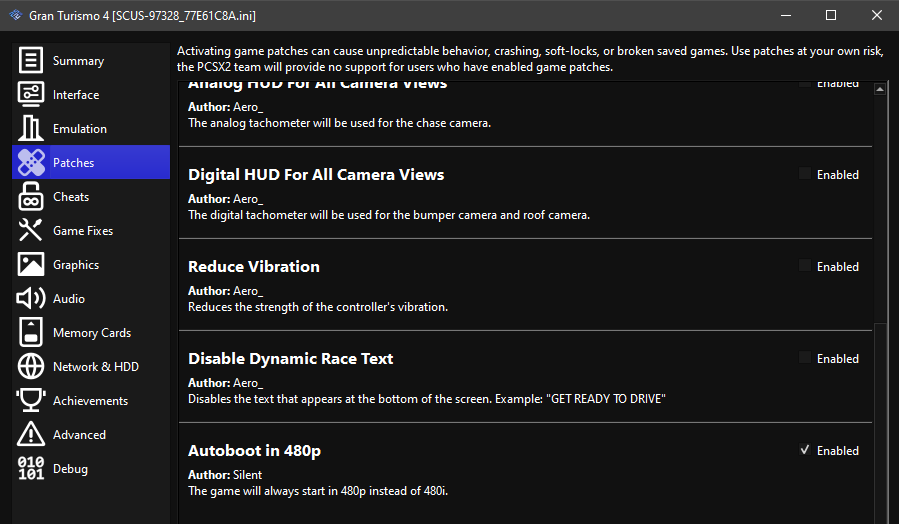Screen dimensions: 899x524
Task: Click 'The game will always start in 480p' description
Action: (318, 491)
